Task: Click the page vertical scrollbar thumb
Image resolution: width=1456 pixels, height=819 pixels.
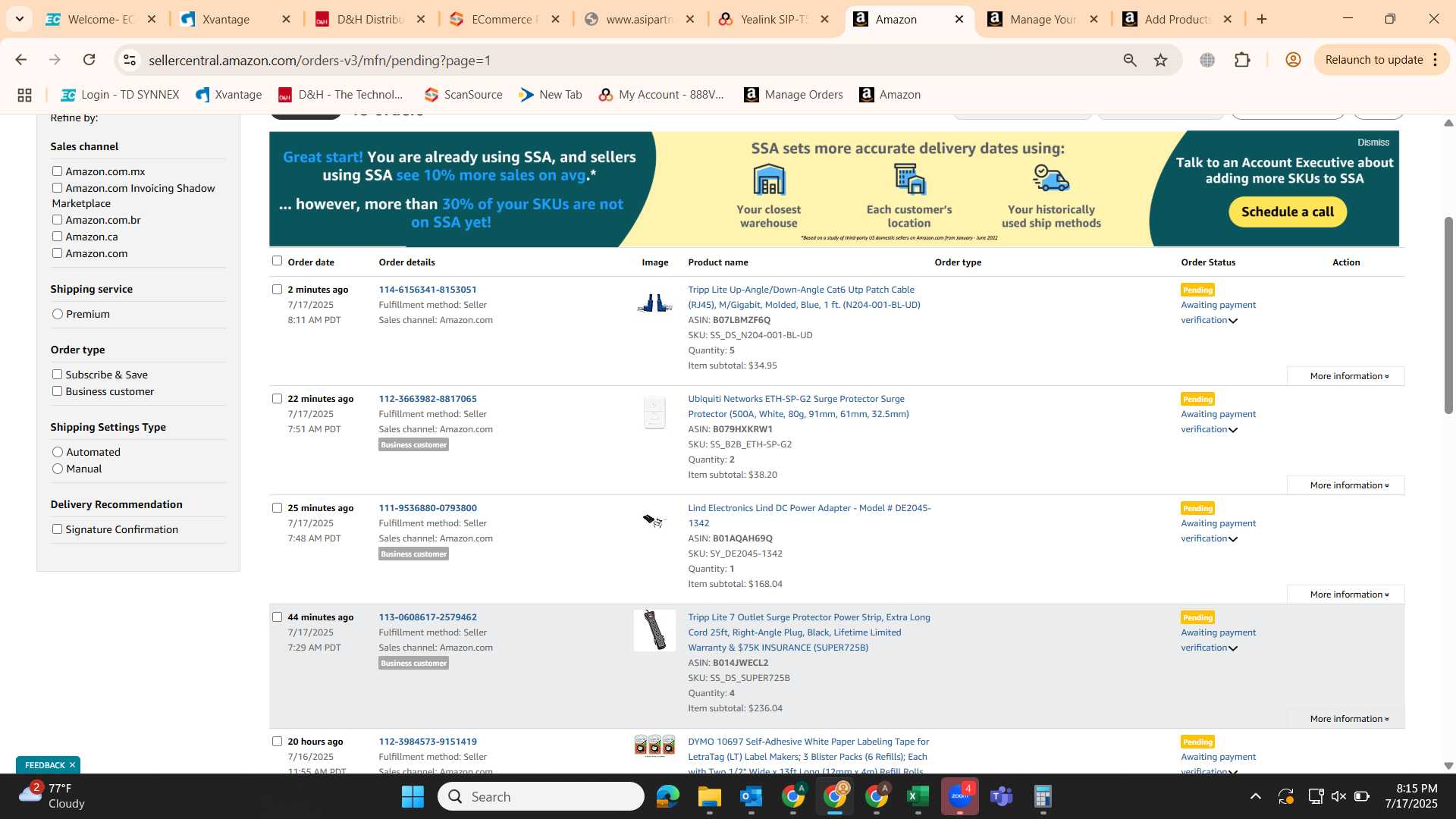Action: (x=1448, y=315)
